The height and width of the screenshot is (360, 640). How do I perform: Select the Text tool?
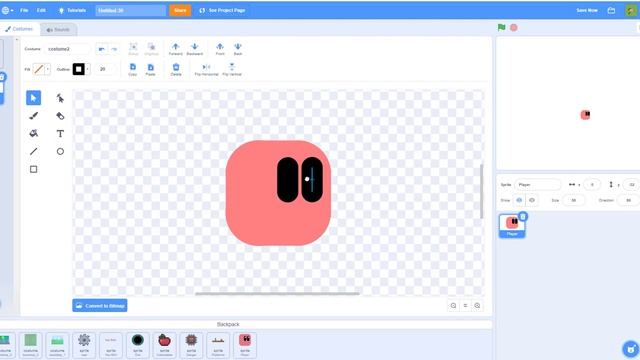60,133
